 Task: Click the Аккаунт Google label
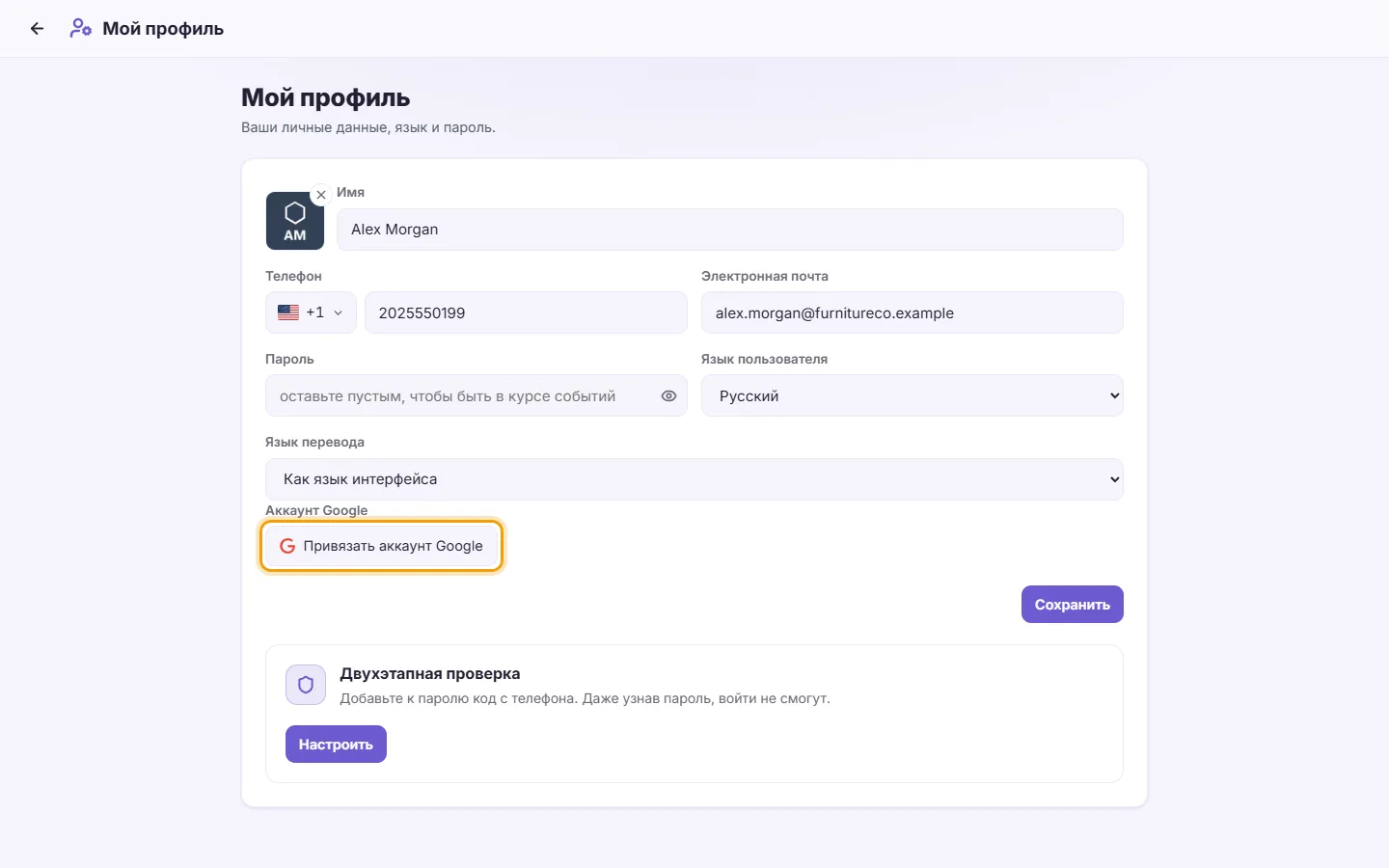point(316,510)
